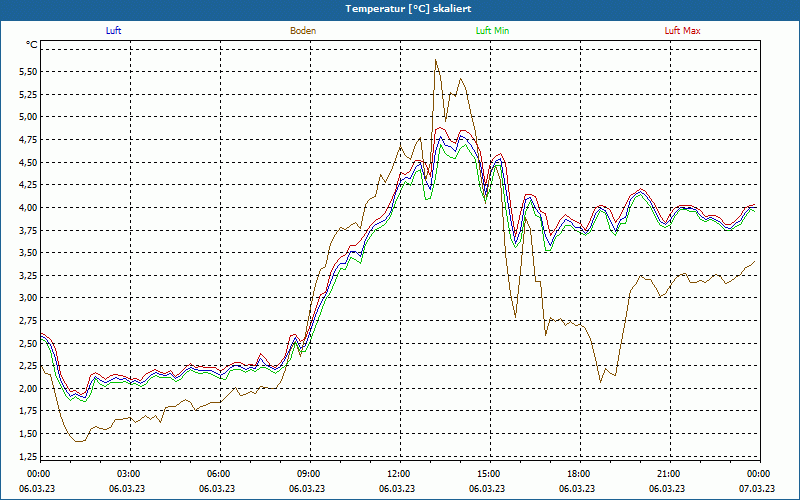Click the 2,00 y-axis value
The width and height of the screenshot is (800, 500).
point(28,388)
